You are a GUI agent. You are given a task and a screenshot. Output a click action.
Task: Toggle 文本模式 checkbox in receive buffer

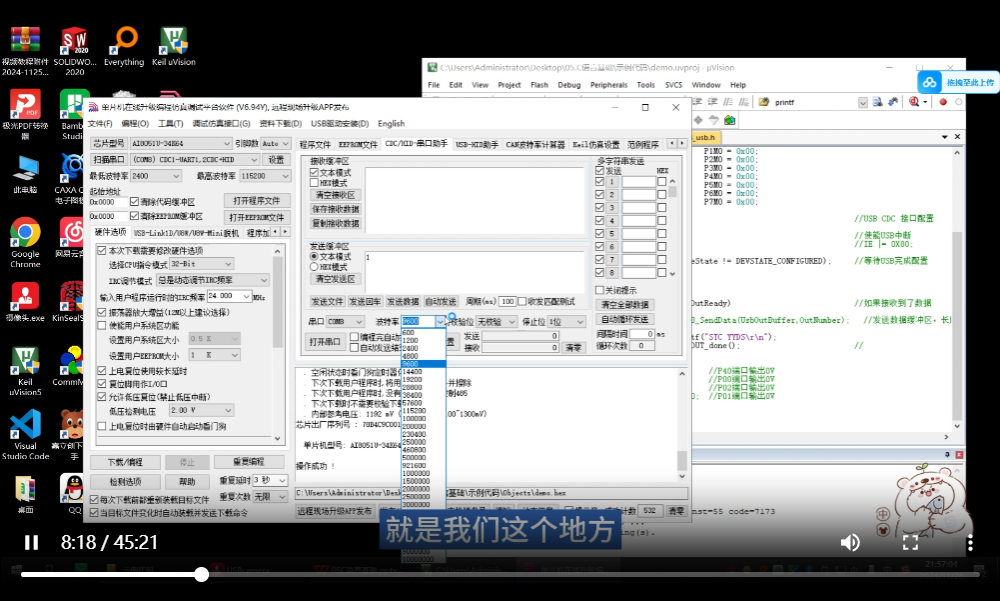coord(314,173)
